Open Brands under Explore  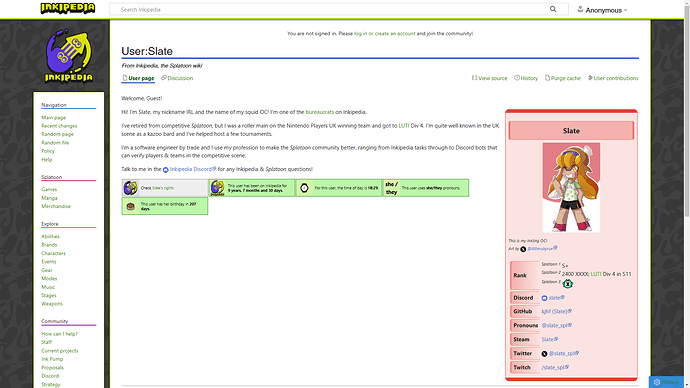click(x=49, y=245)
